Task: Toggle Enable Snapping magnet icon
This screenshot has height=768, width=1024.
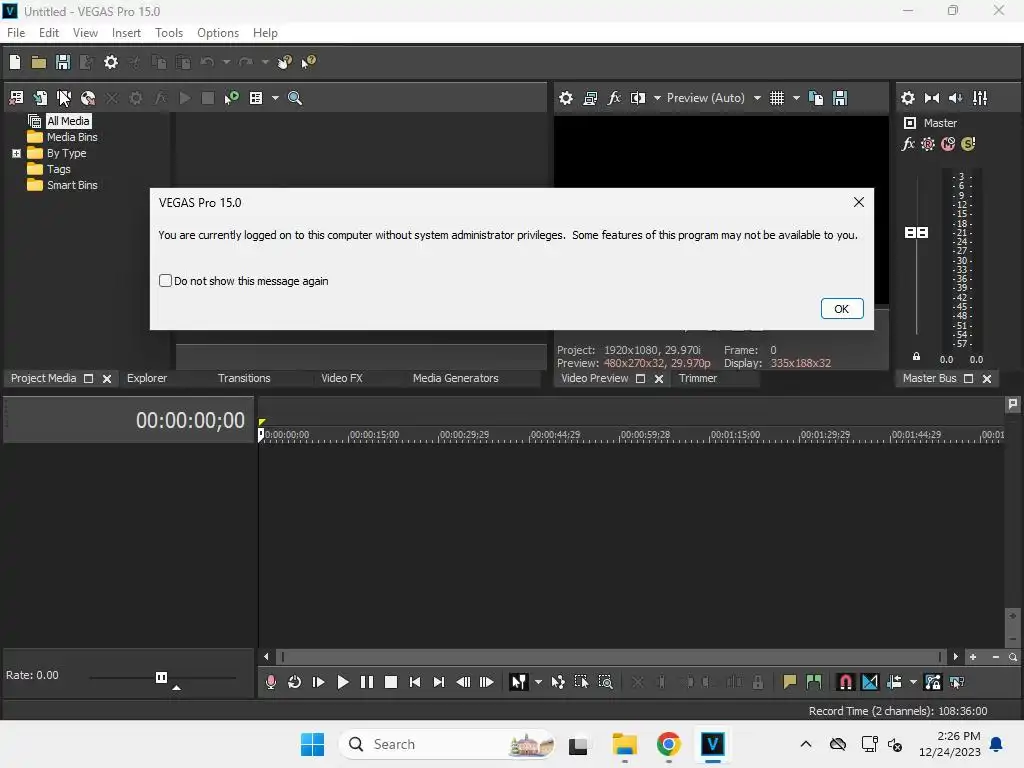Action: 845,682
